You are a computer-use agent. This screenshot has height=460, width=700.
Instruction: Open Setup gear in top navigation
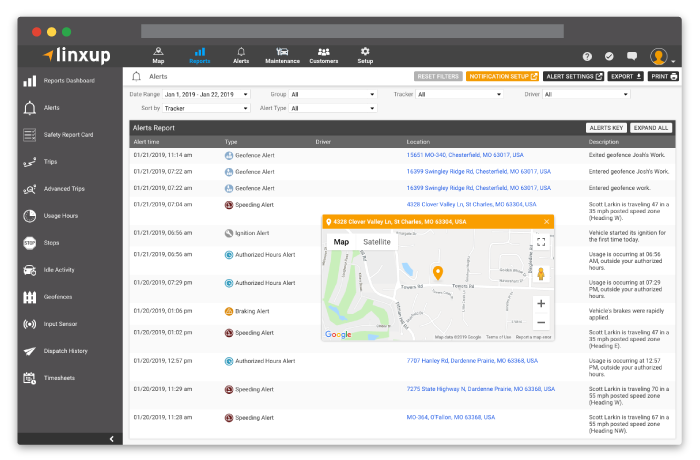point(365,55)
